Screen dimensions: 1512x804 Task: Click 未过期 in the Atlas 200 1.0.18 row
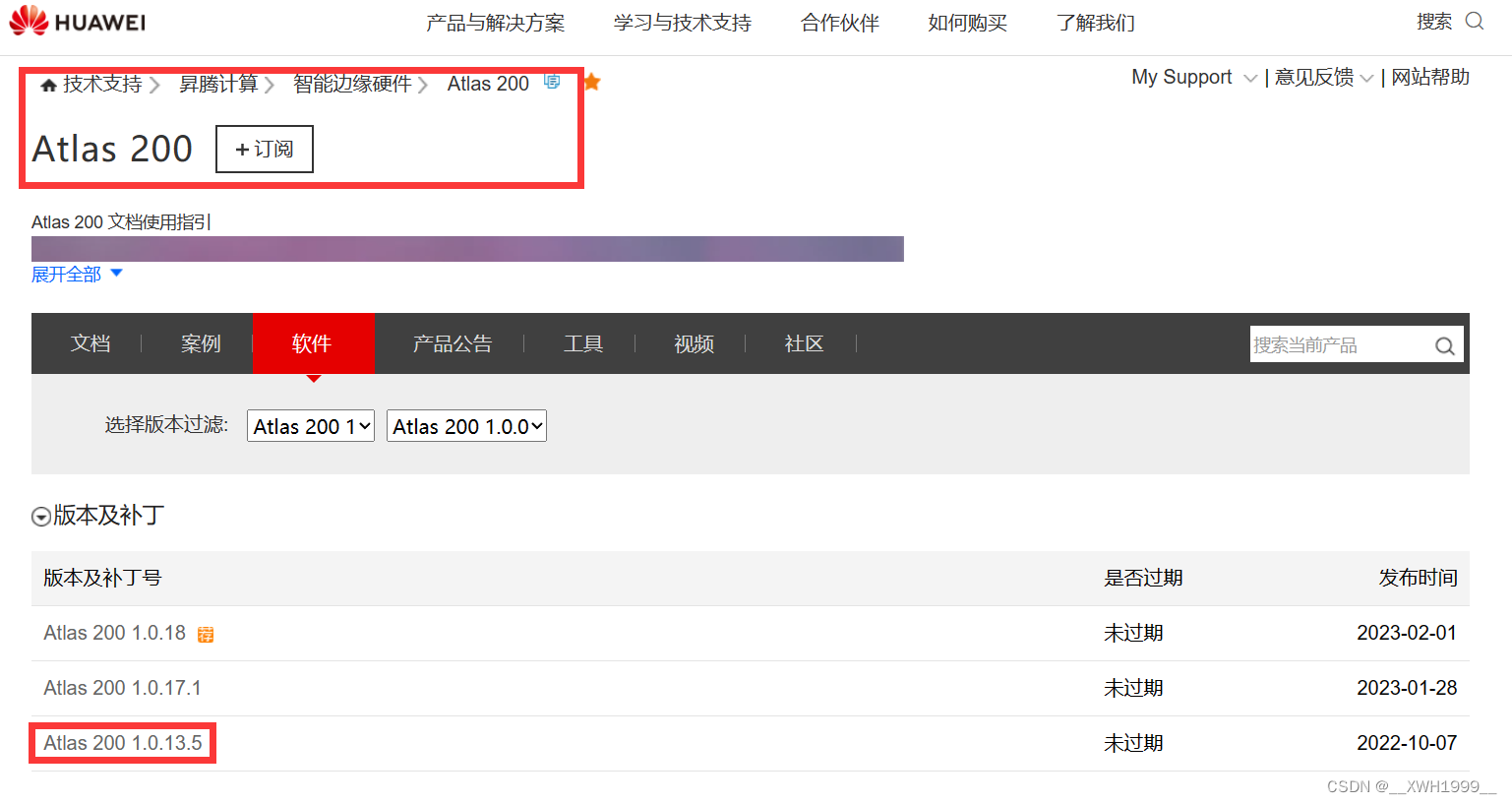point(1133,633)
